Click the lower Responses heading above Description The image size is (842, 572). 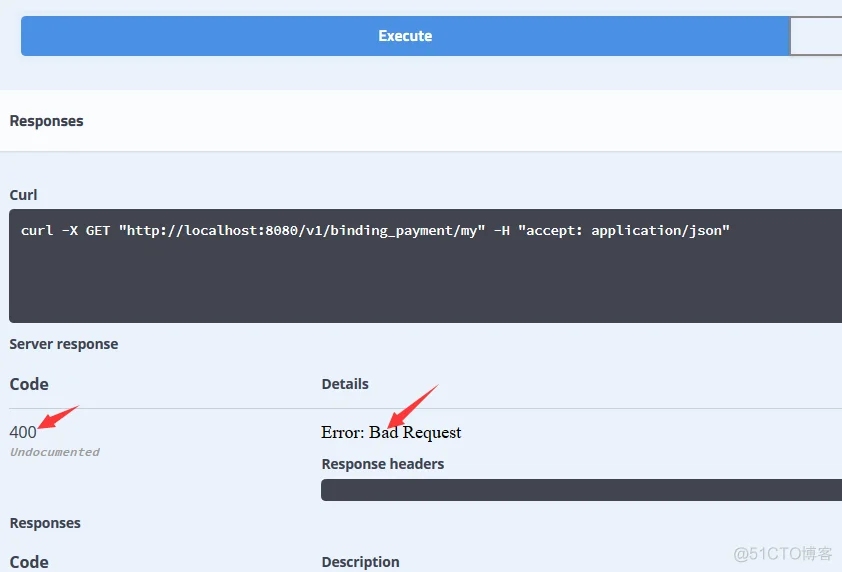pyautogui.click(x=45, y=523)
